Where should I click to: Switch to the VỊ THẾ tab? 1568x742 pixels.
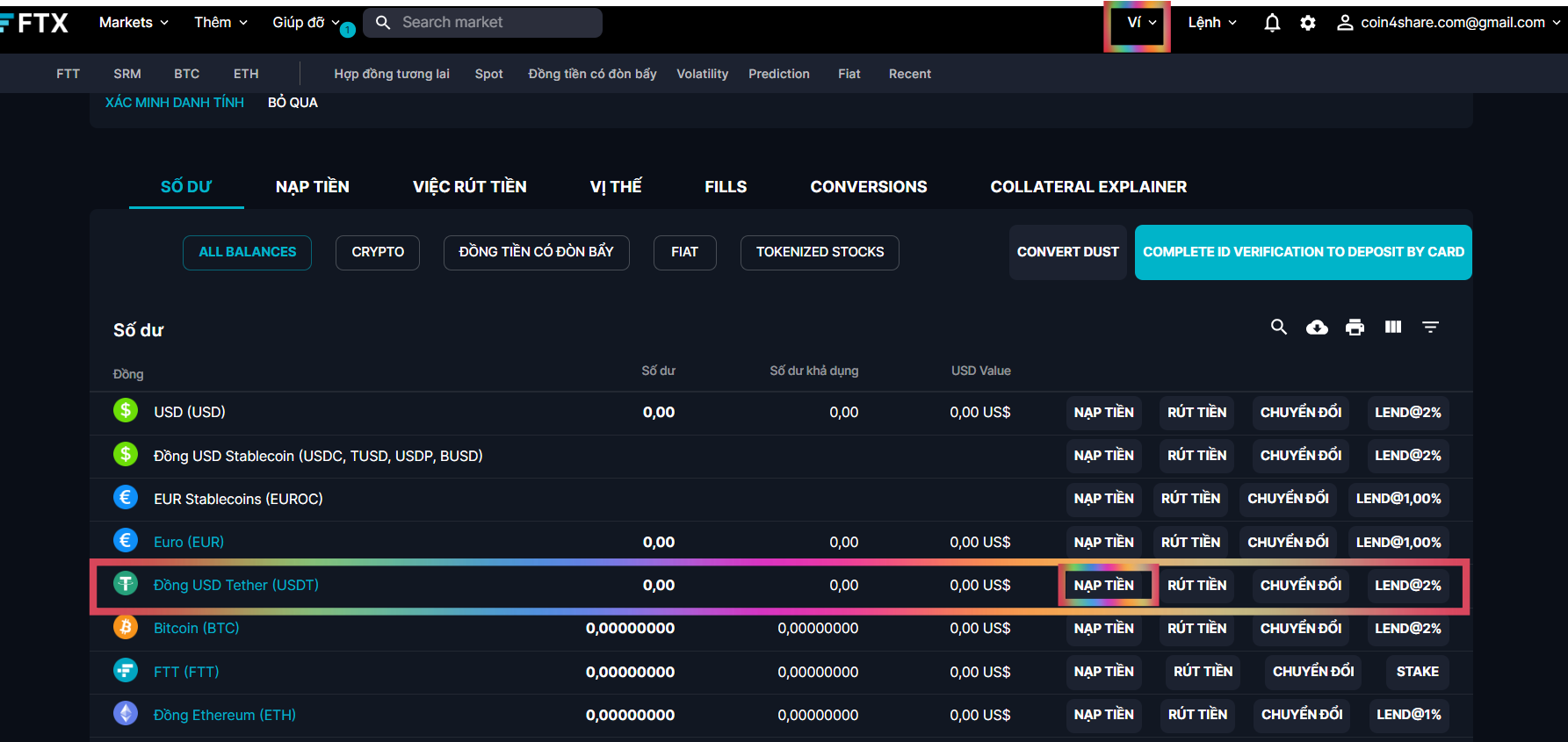[x=616, y=186]
